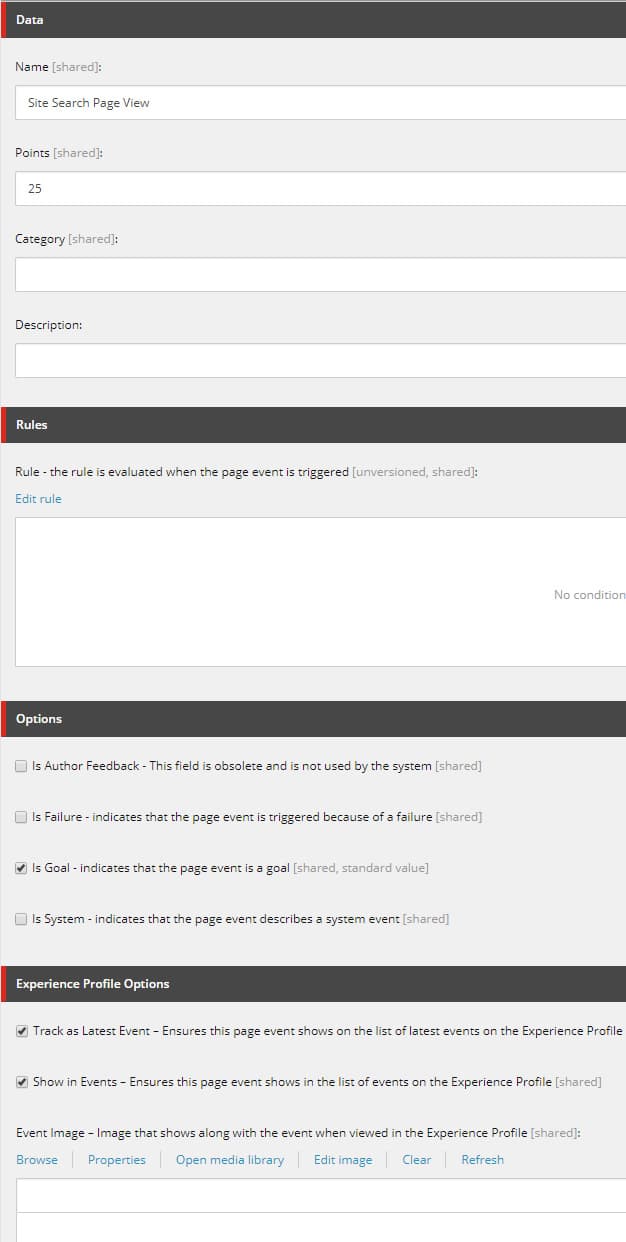The height and width of the screenshot is (1242, 626).
Task: Click the rule conditions box
Action: pos(320,592)
